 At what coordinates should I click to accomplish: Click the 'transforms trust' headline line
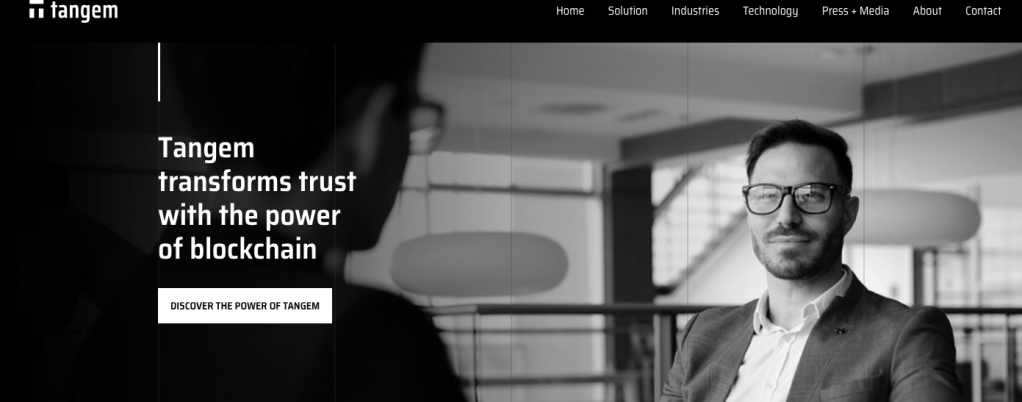[x=257, y=181]
